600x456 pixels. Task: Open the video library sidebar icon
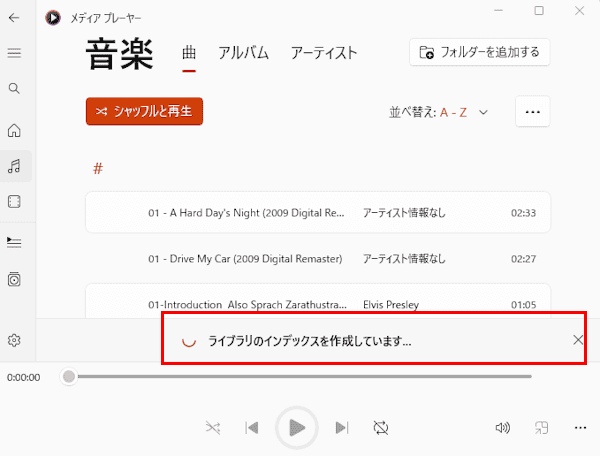click(14, 201)
